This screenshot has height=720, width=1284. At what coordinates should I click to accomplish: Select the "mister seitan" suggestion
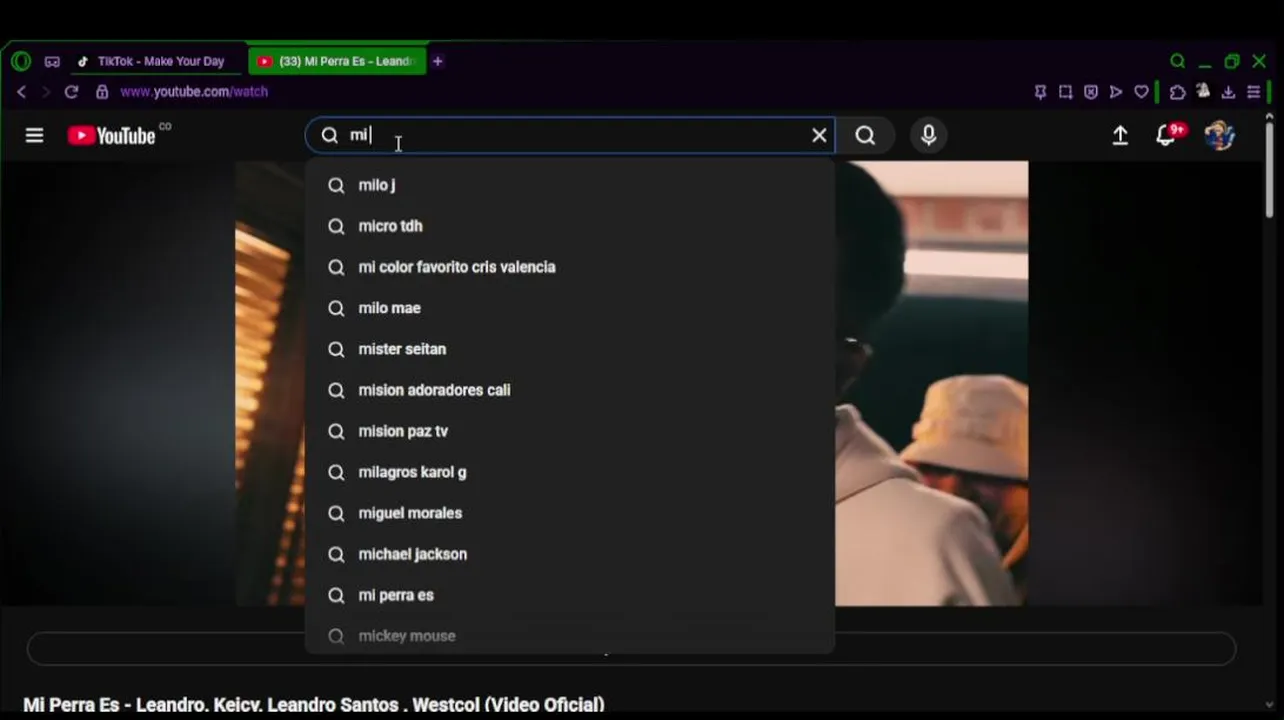pyautogui.click(x=570, y=349)
